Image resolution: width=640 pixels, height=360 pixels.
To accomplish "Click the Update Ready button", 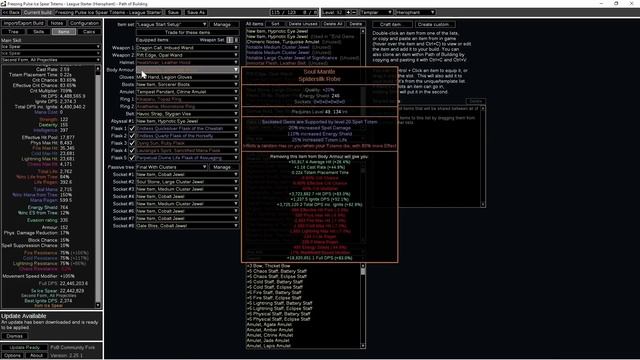I will point(24,348).
